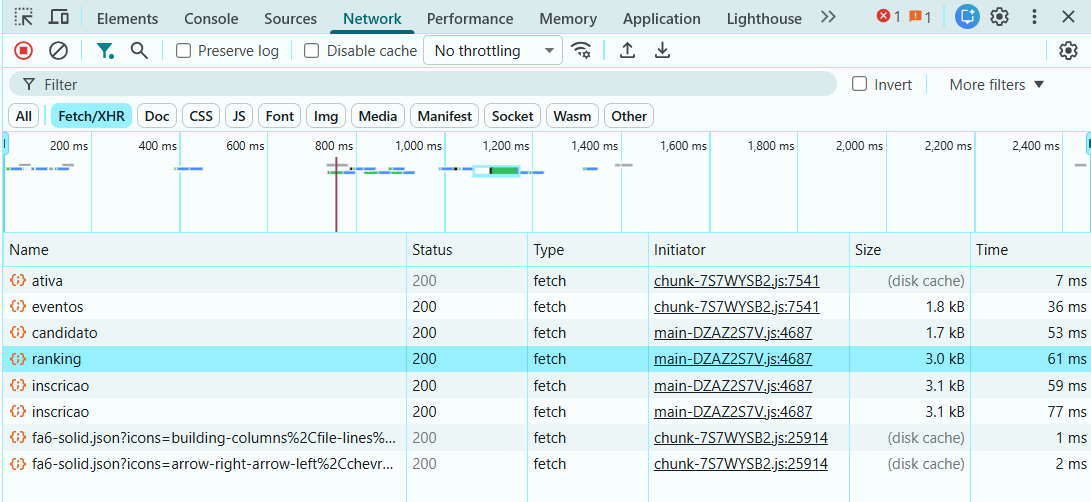Toggle the Fetch/XHR type filter
The image size is (1091, 502).
point(91,116)
